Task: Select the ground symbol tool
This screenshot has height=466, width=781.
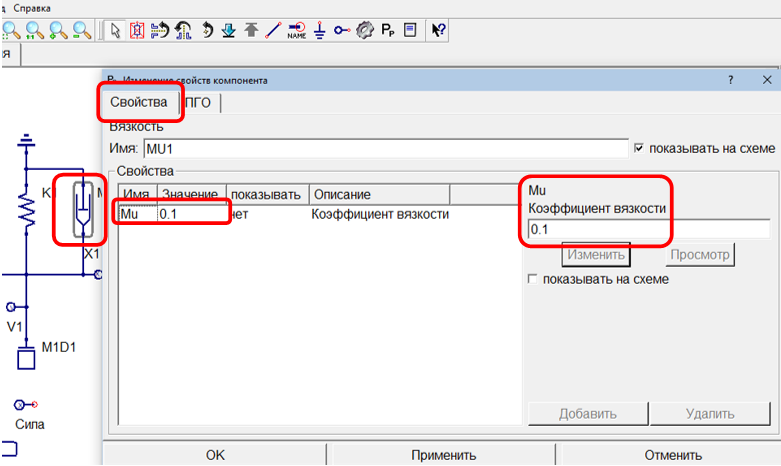Action: coord(320,30)
